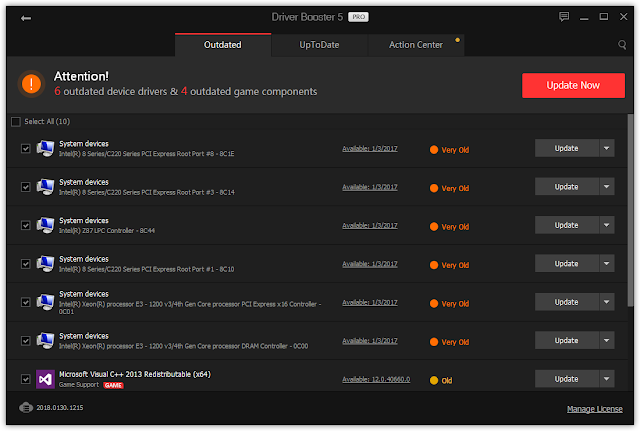Open Available 12.0.40660.0 version link
Image resolution: width=640 pixels, height=431 pixels.
coord(376,379)
